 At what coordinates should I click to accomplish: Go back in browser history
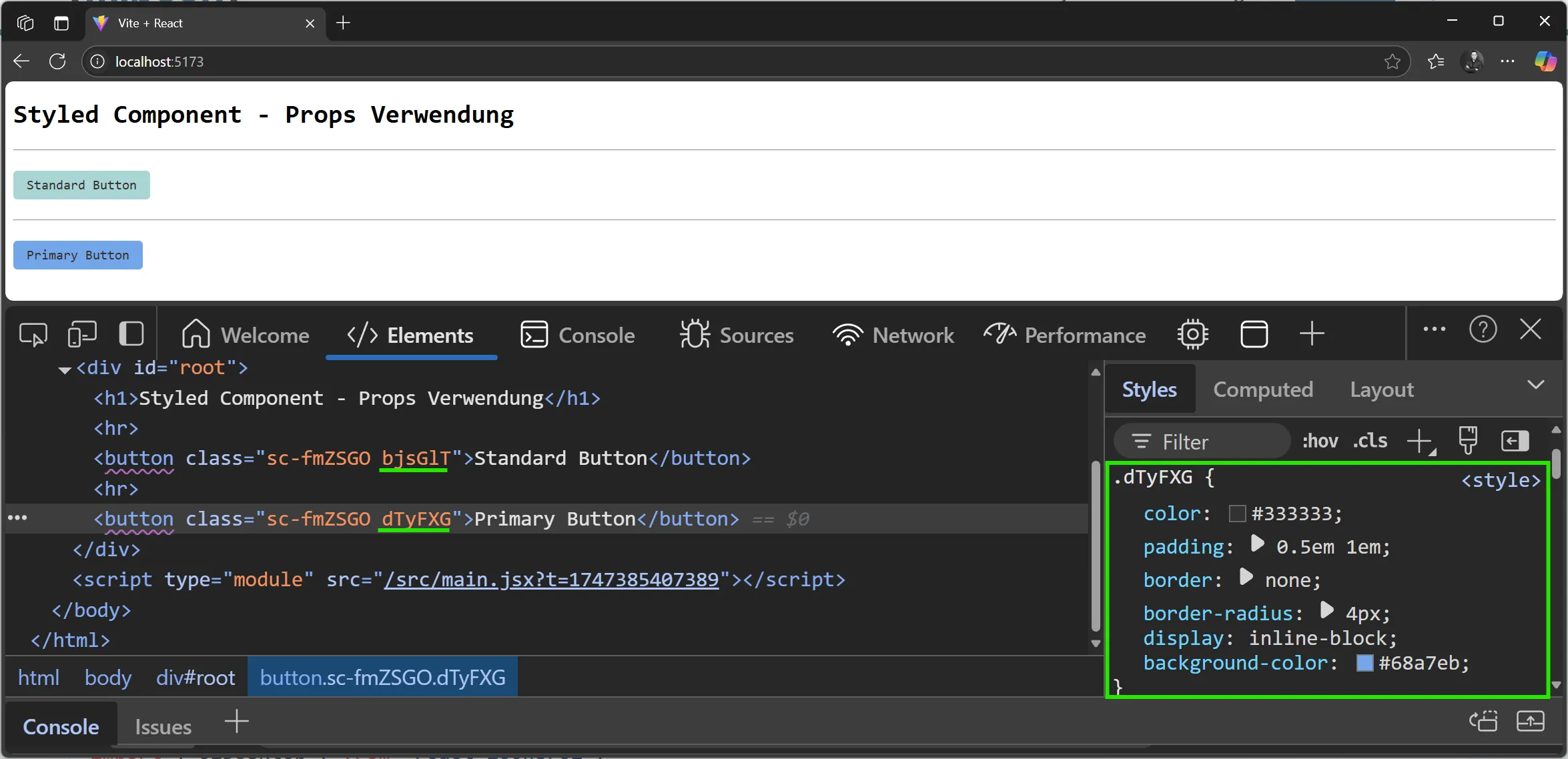[x=21, y=61]
